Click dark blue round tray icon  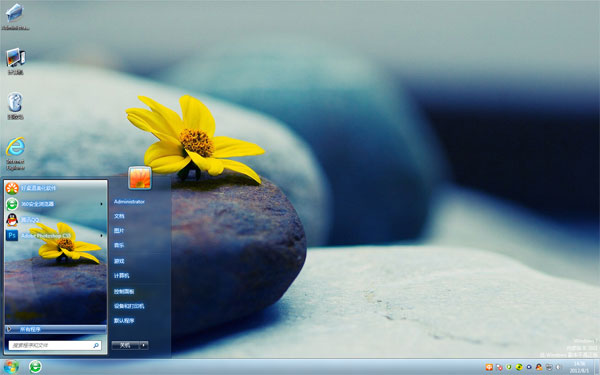click(x=529, y=367)
